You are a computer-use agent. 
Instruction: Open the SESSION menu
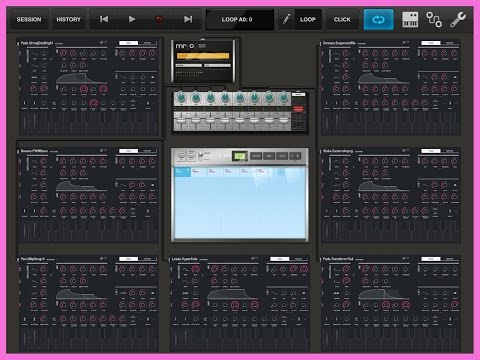(x=29, y=19)
